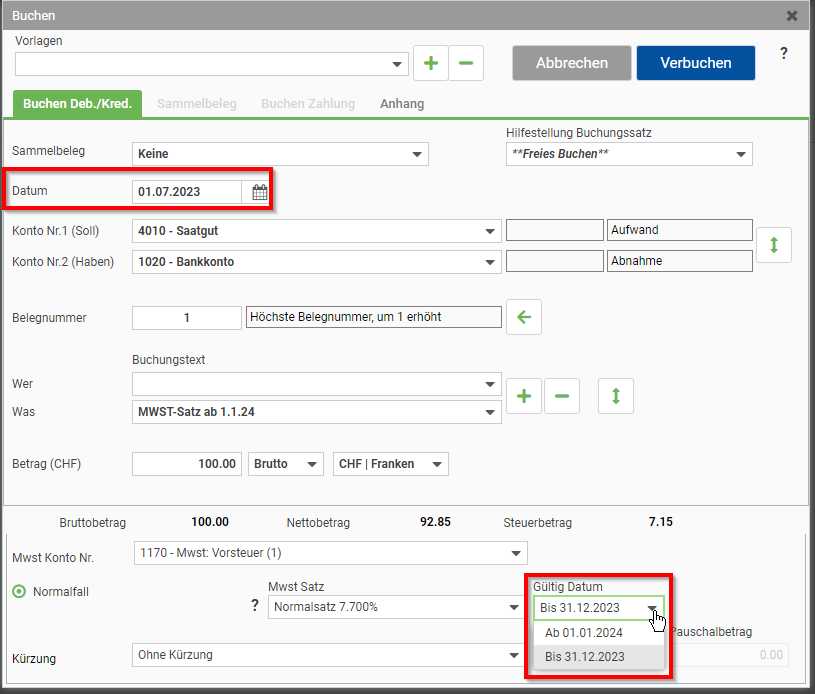Click the empty field beside Abnahme
The image size is (815, 694).
point(555,261)
